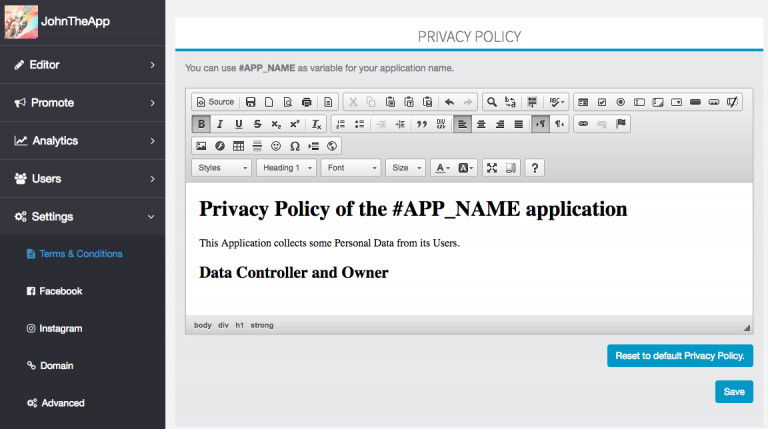Insert an image using the image icon
Viewport: 768px width, 429px height.
coord(201,146)
